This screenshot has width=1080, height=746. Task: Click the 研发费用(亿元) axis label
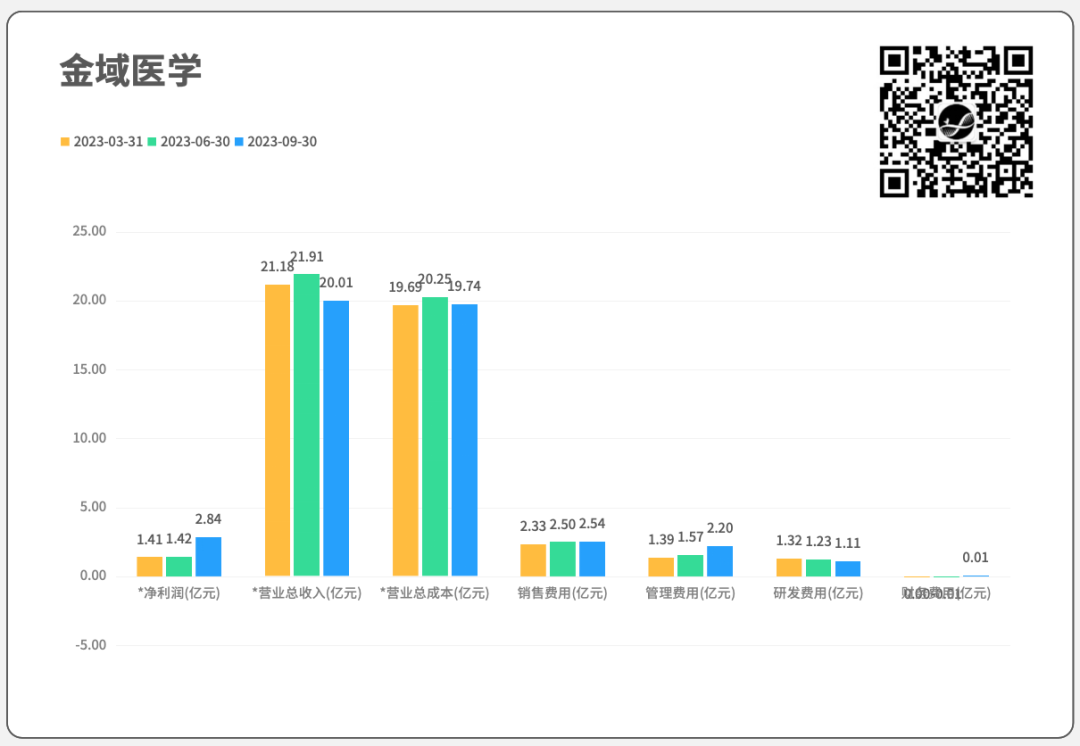coord(818,593)
